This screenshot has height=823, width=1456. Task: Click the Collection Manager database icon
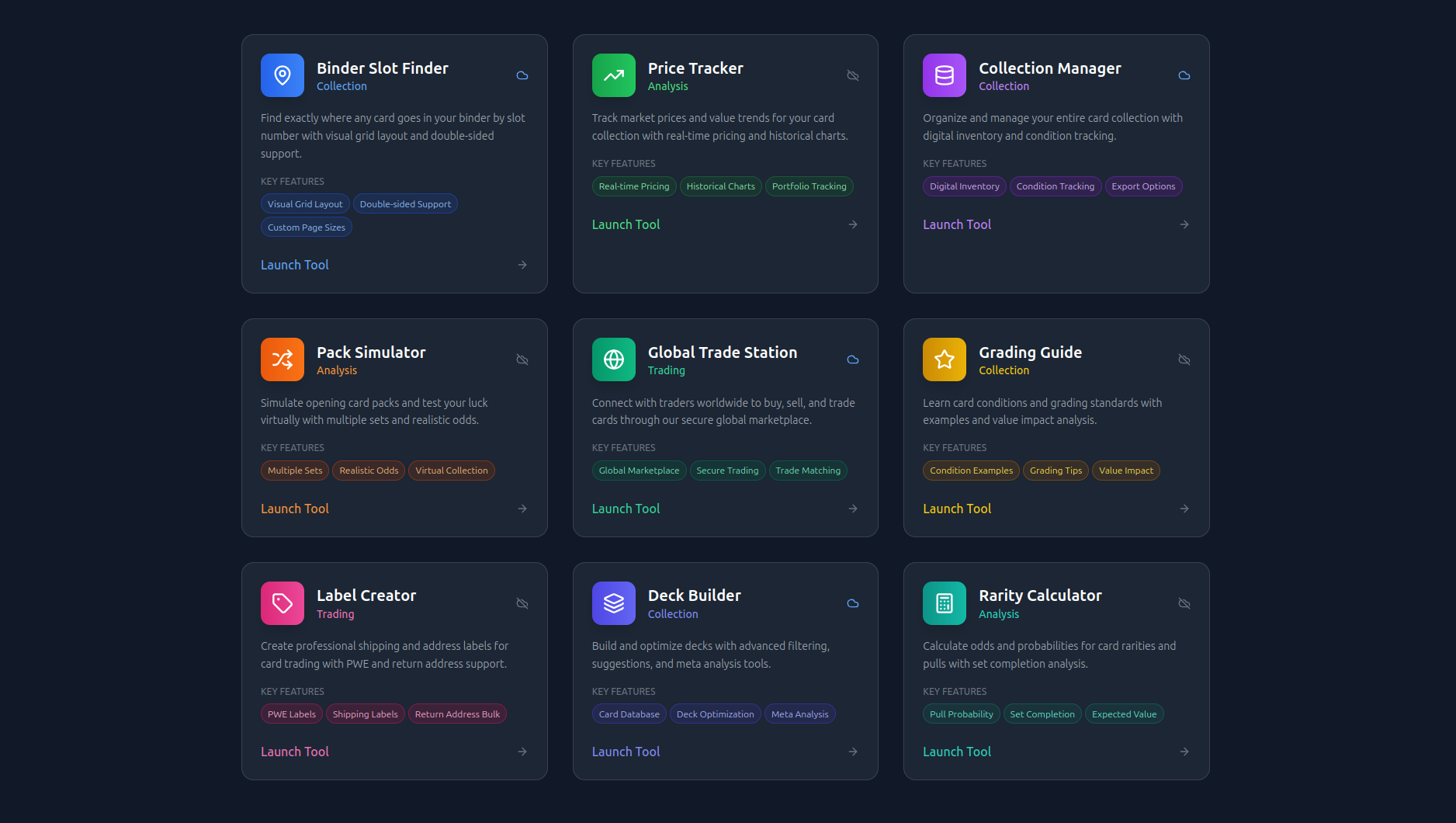point(944,75)
